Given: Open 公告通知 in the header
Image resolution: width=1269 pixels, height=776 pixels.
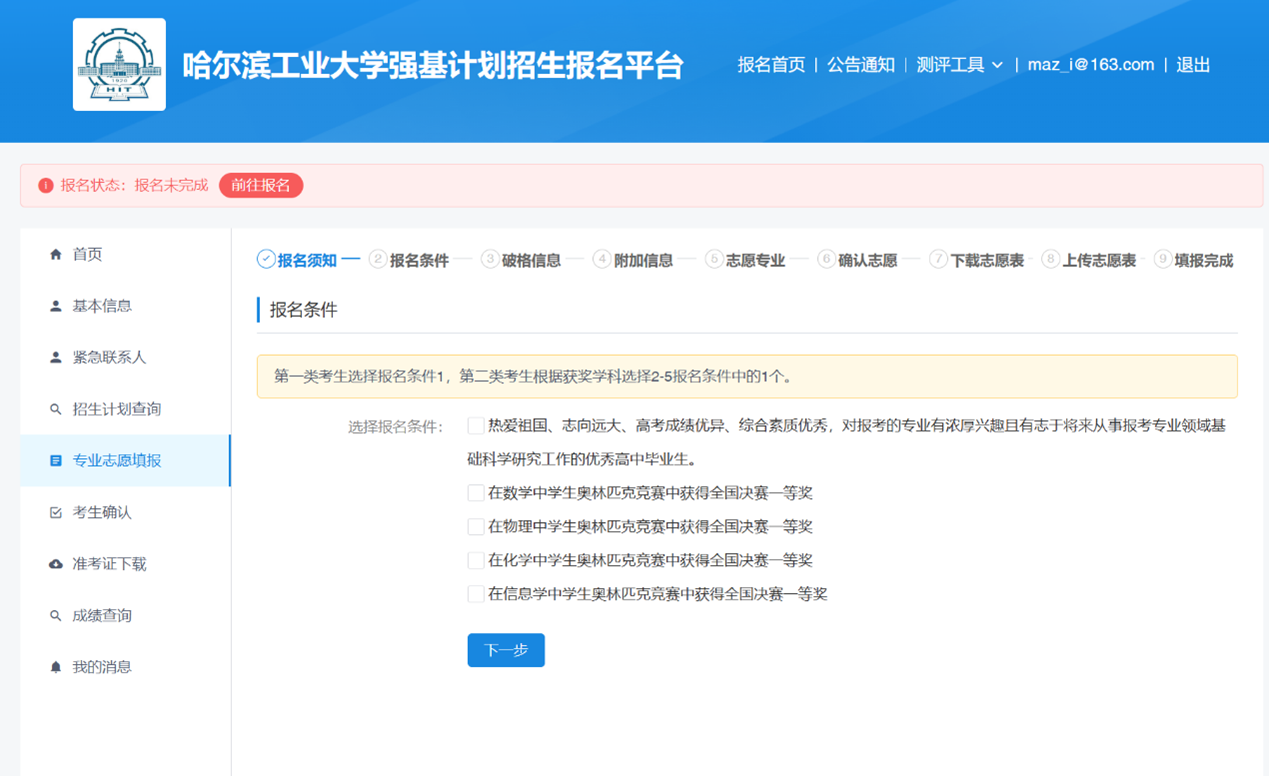Looking at the screenshot, I should pos(861,65).
